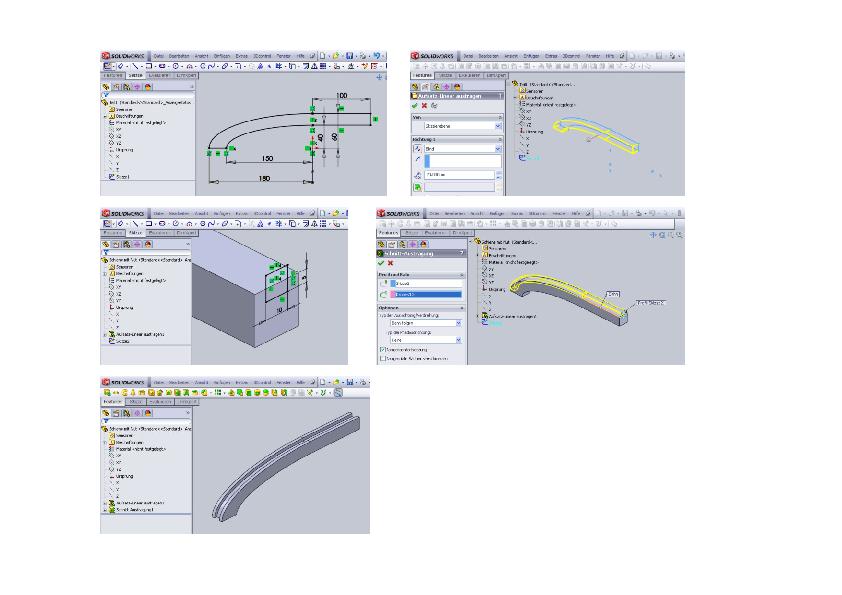Click direction selection box under Blind dropdown

(463, 161)
